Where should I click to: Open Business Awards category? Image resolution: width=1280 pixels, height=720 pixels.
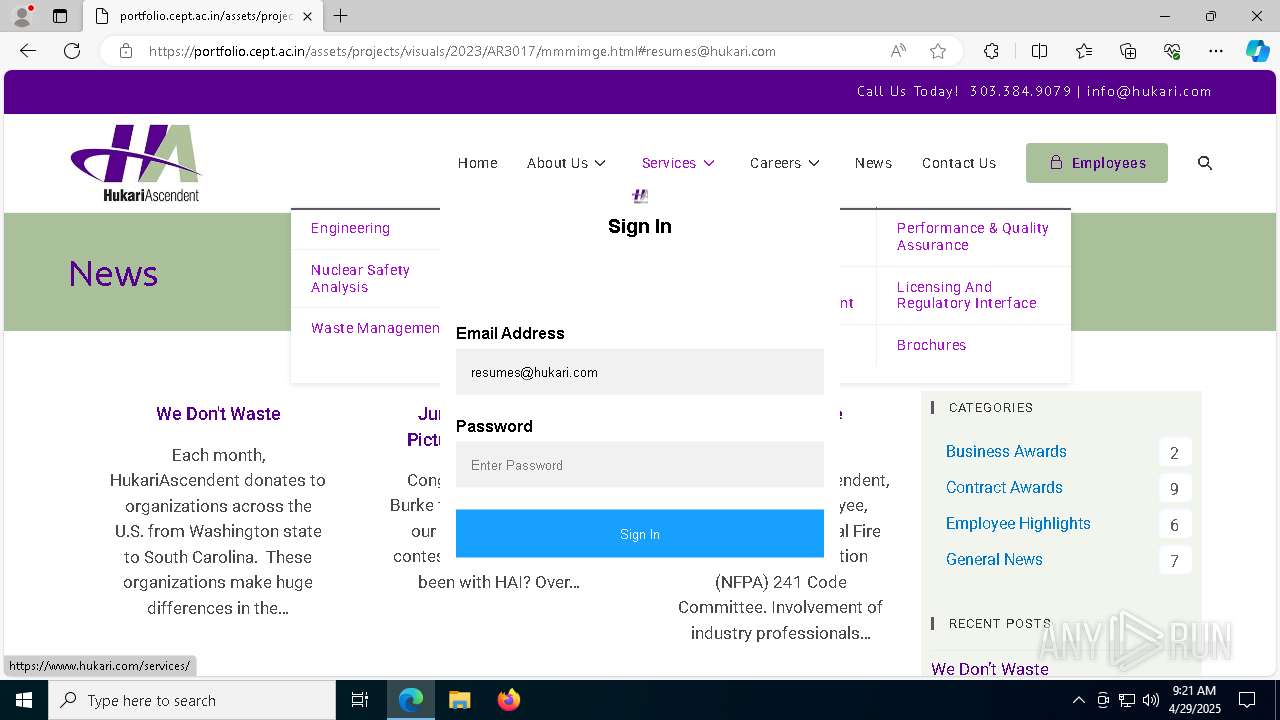pos(1006,451)
